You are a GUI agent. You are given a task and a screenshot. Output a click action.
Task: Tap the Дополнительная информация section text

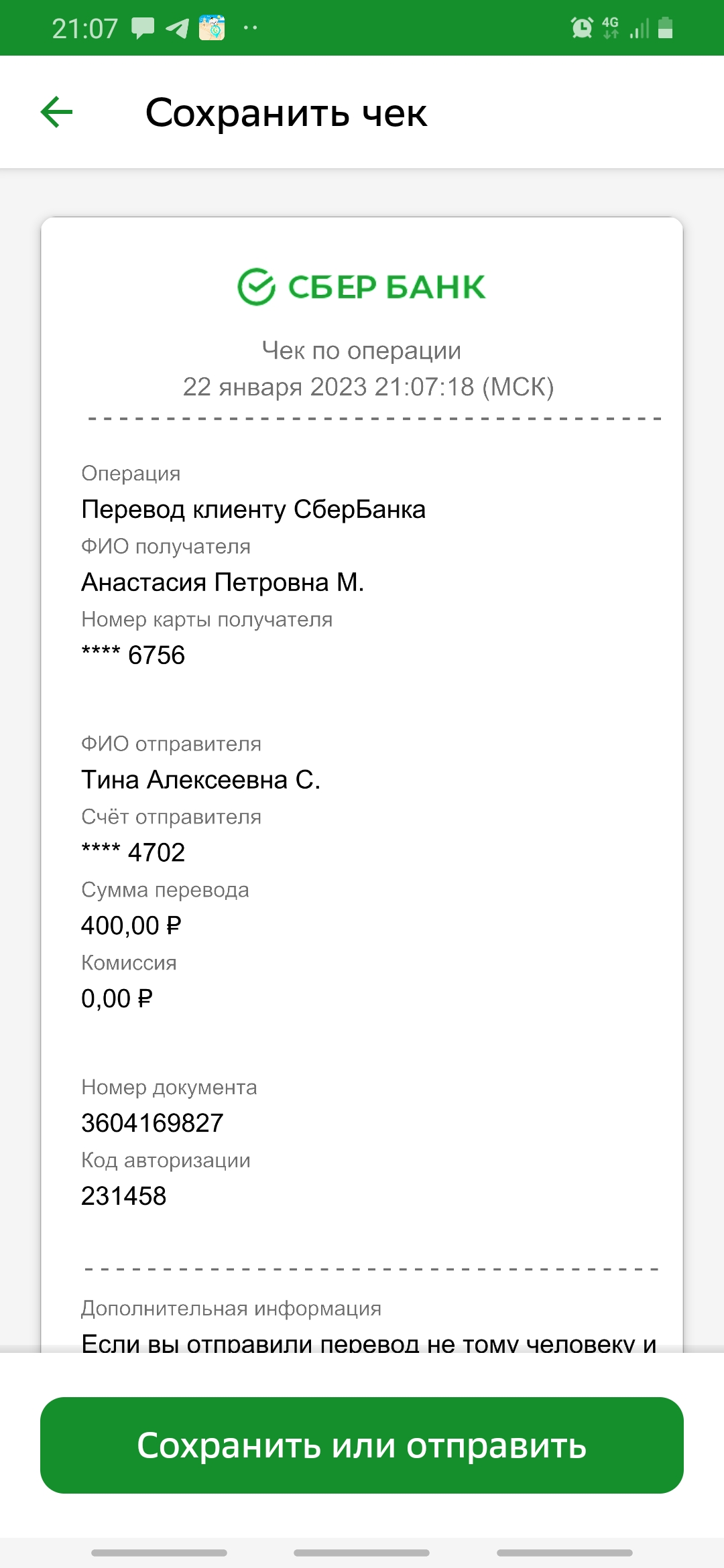tap(231, 1308)
